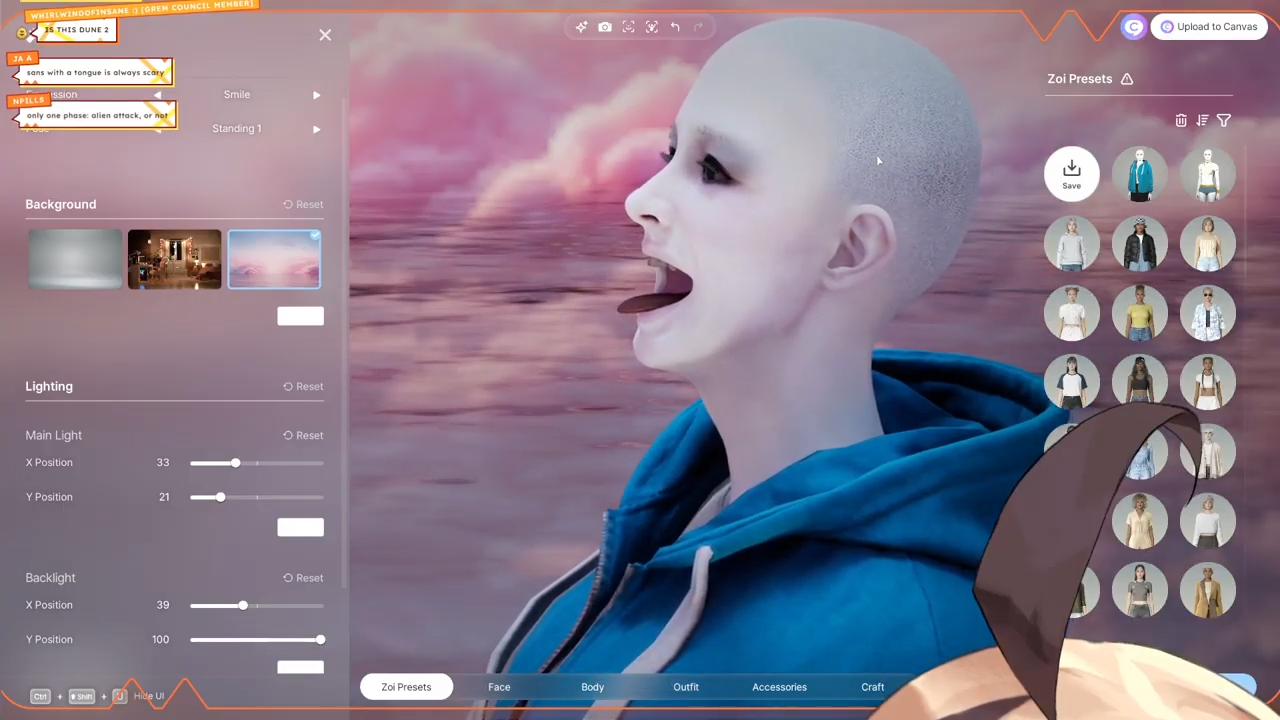This screenshot has height=720, width=1280.
Task: Activate the facial capture icon
Action: (x=628, y=27)
